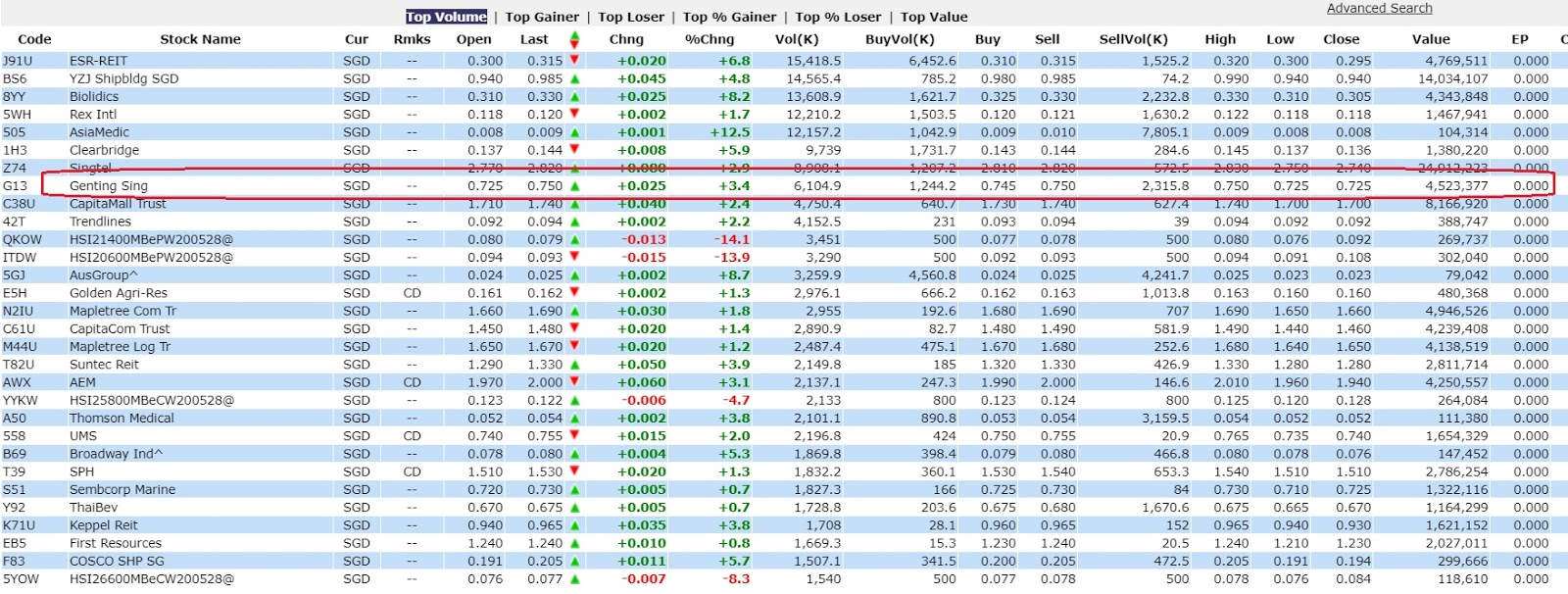Select stock name Mapletree Log Tr
This screenshot has width=1568, height=594.
[x=120, y=347]
